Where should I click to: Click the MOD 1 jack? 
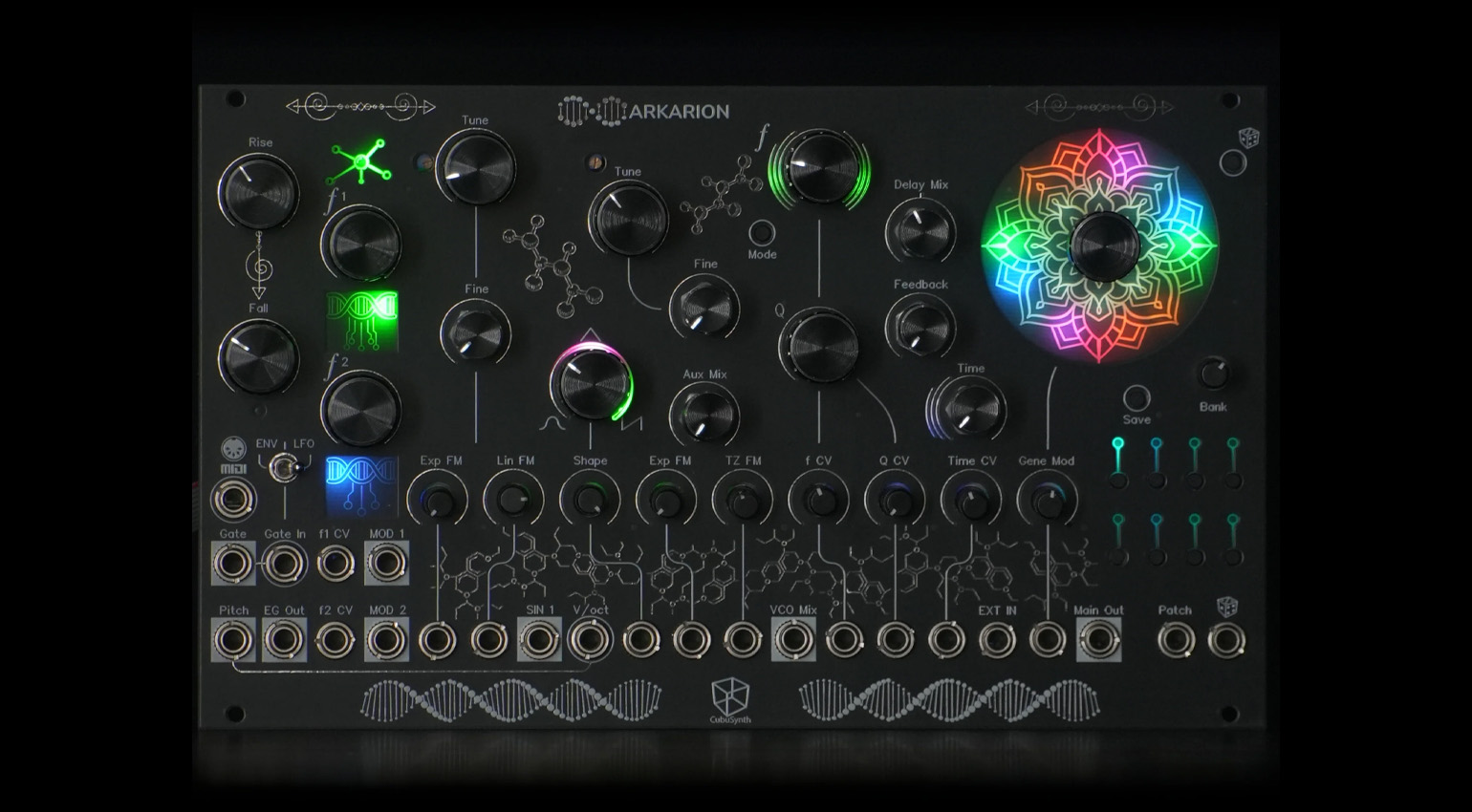[x=386, y=564]
